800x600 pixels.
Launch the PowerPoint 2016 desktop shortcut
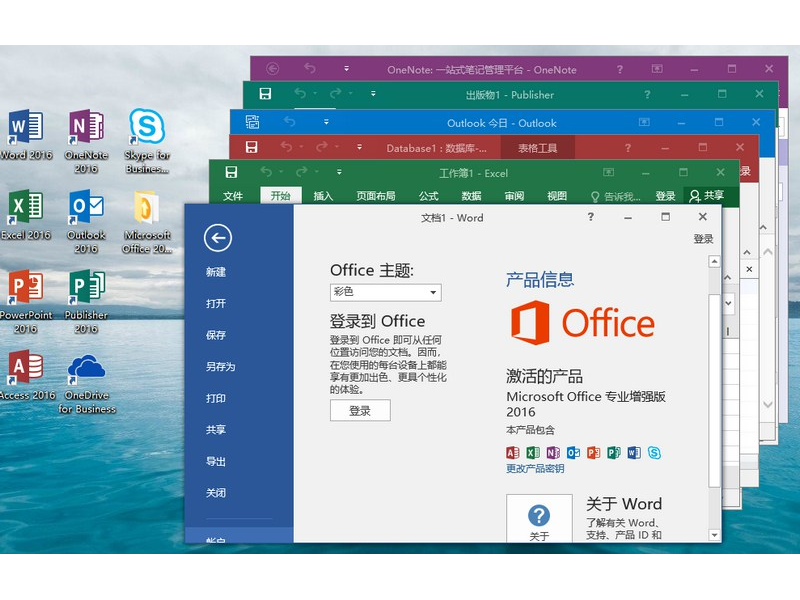click(x=26, y=302)
